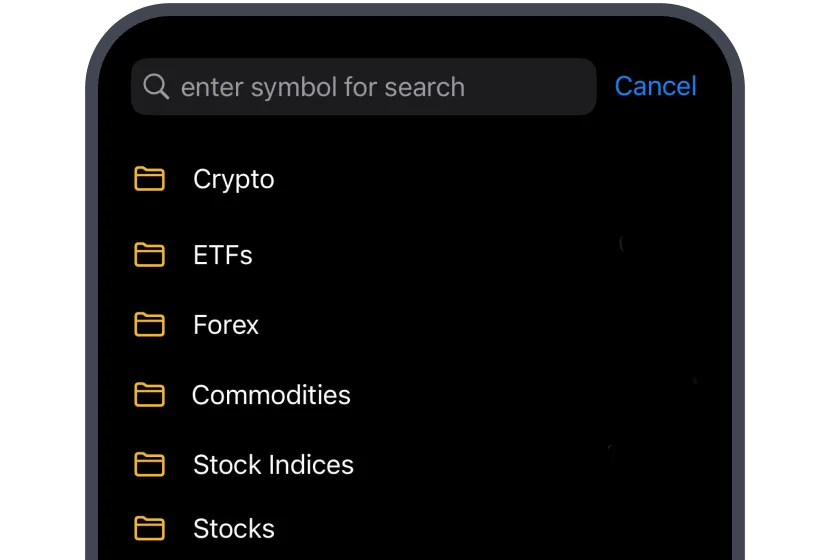Image resolution: width=830 pixels, height=560 pixels.
Task: Click the ETFs folder icon
Action: click(x=149, y=255)
